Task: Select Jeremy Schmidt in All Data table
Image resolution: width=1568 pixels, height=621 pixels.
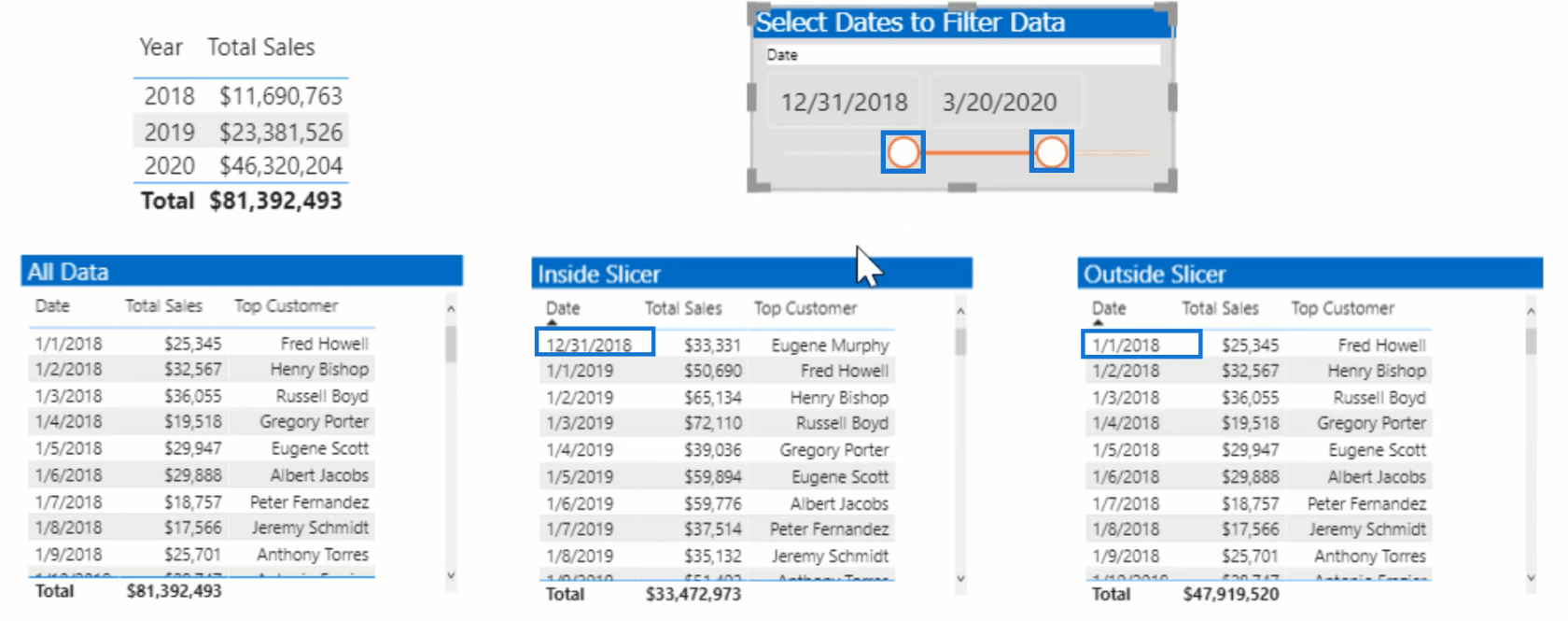Action: [310, 528]
